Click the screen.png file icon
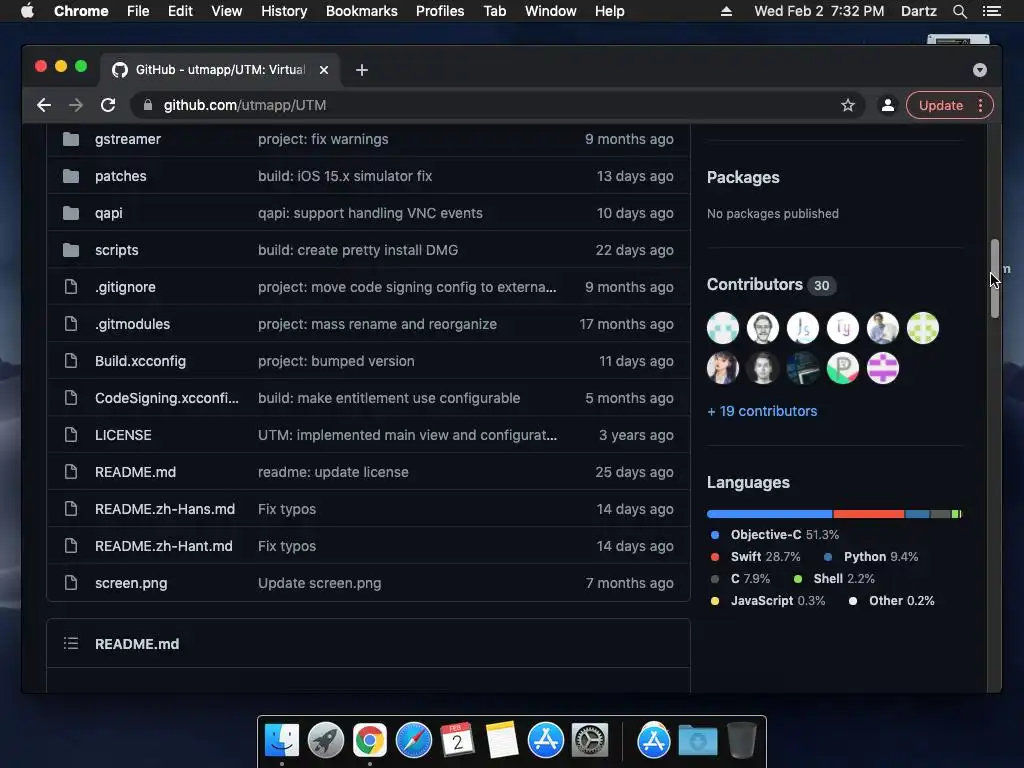The image size is (1024, 768). [71, 583]
